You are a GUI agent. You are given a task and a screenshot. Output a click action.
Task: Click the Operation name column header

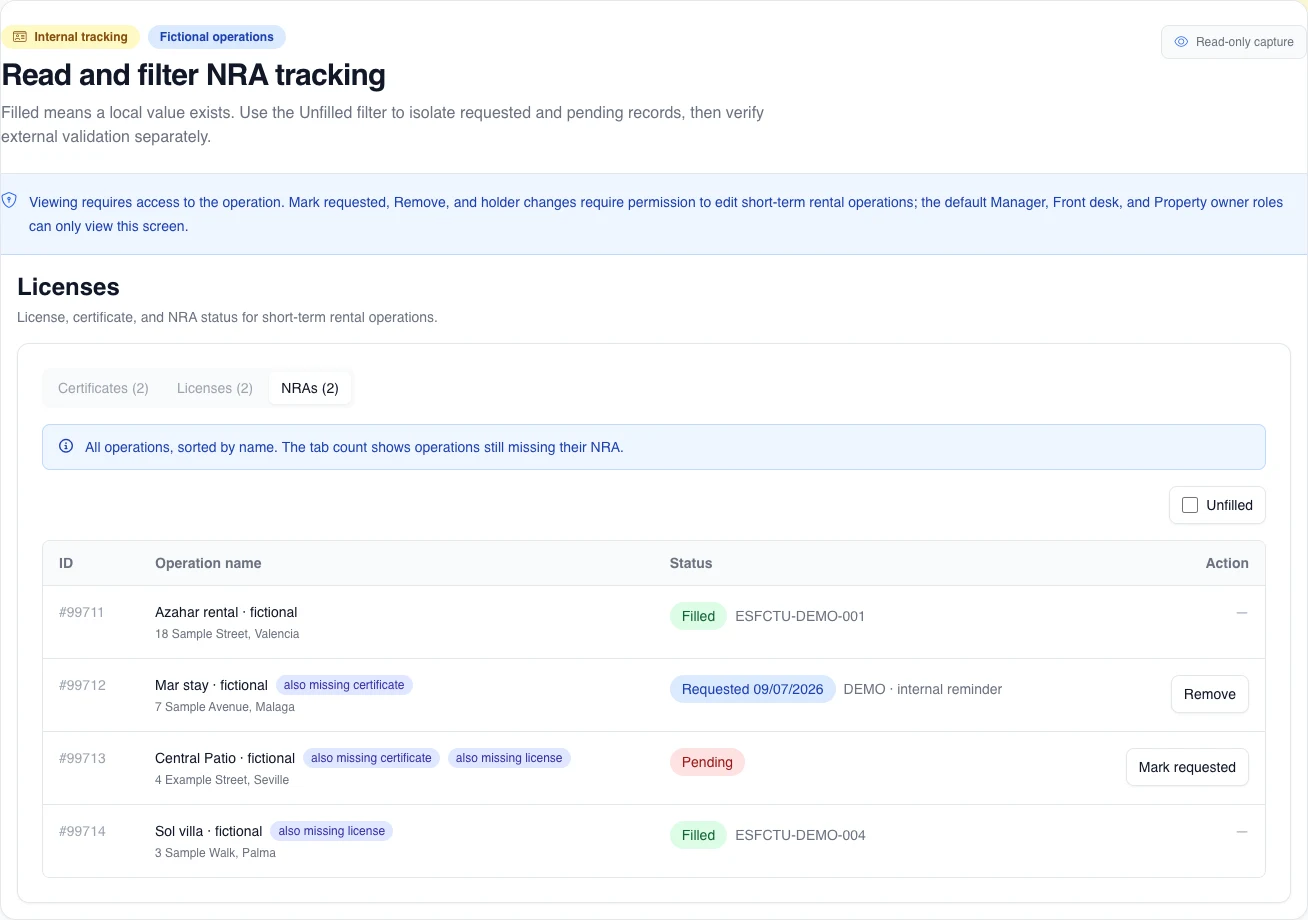tap(208, 563)
